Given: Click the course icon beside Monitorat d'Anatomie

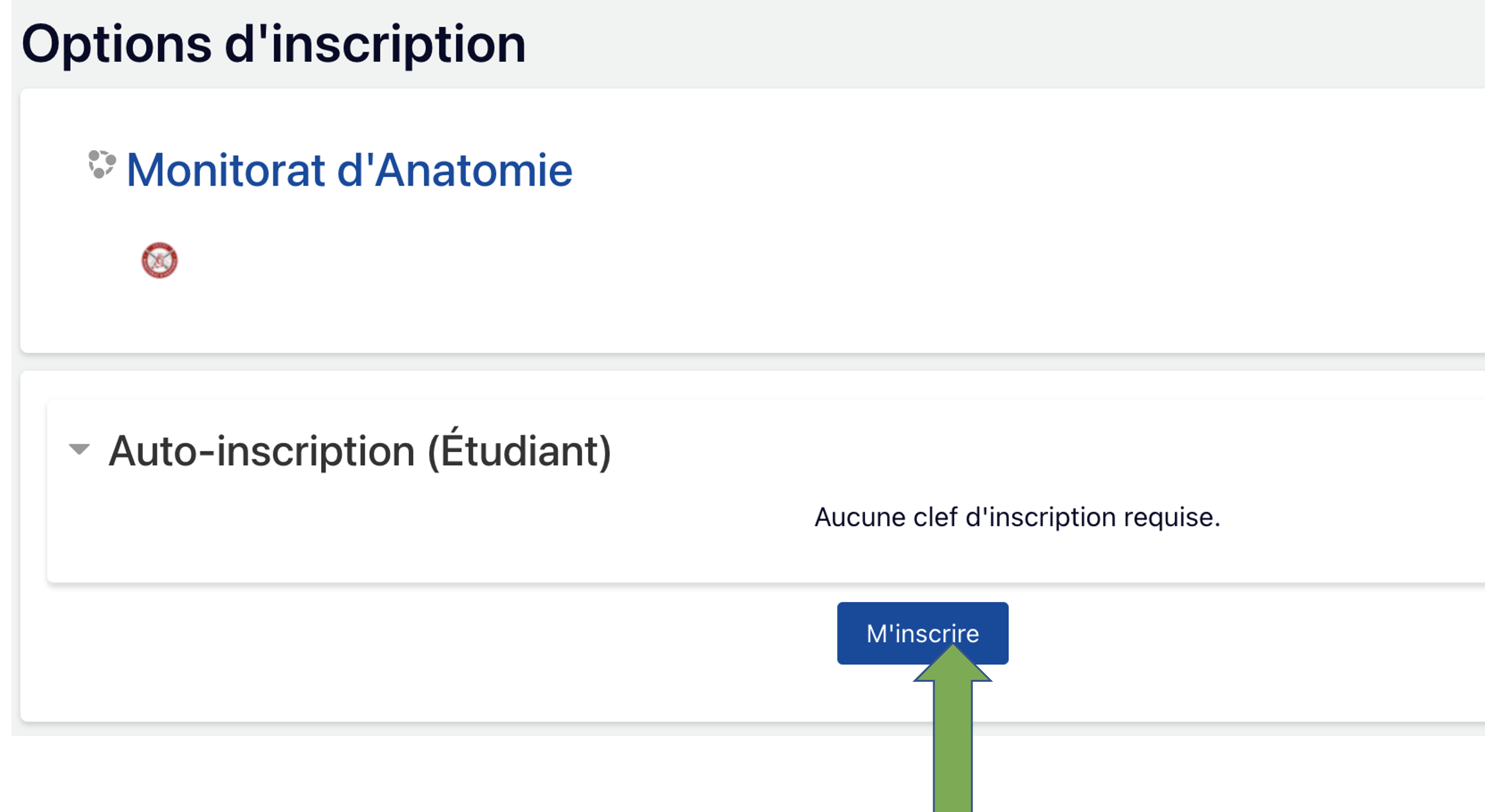Looking at the screenshot, I should tap(102, 165).
